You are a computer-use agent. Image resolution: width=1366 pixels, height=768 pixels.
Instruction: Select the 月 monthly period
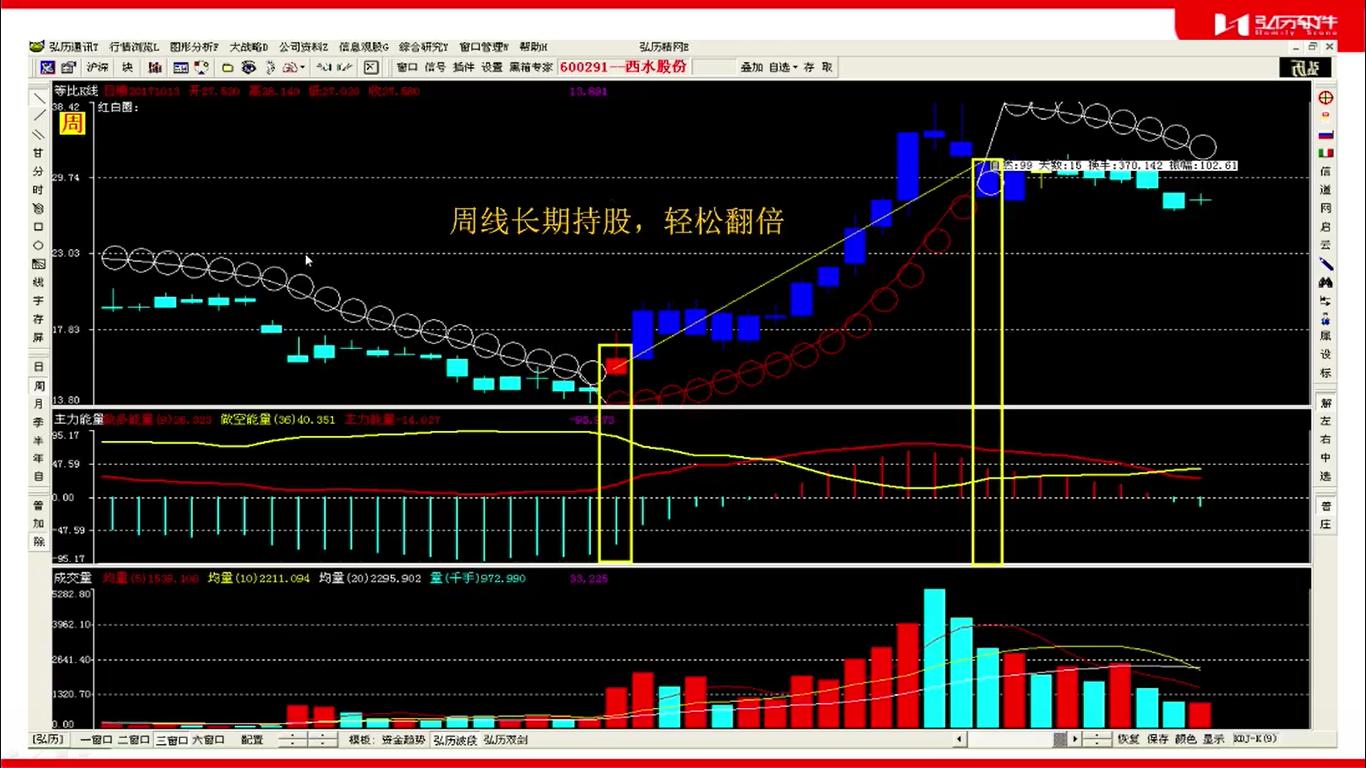pyautogui.click(x=39, y=404)
